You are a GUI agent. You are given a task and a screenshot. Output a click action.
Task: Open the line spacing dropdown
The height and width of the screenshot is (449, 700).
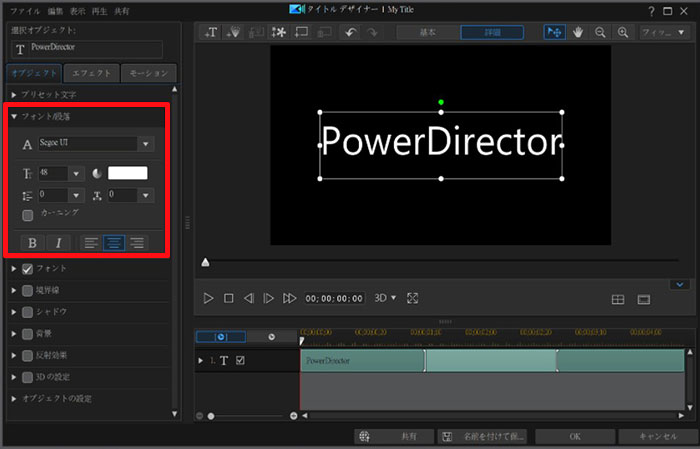[x=76, y=195]
